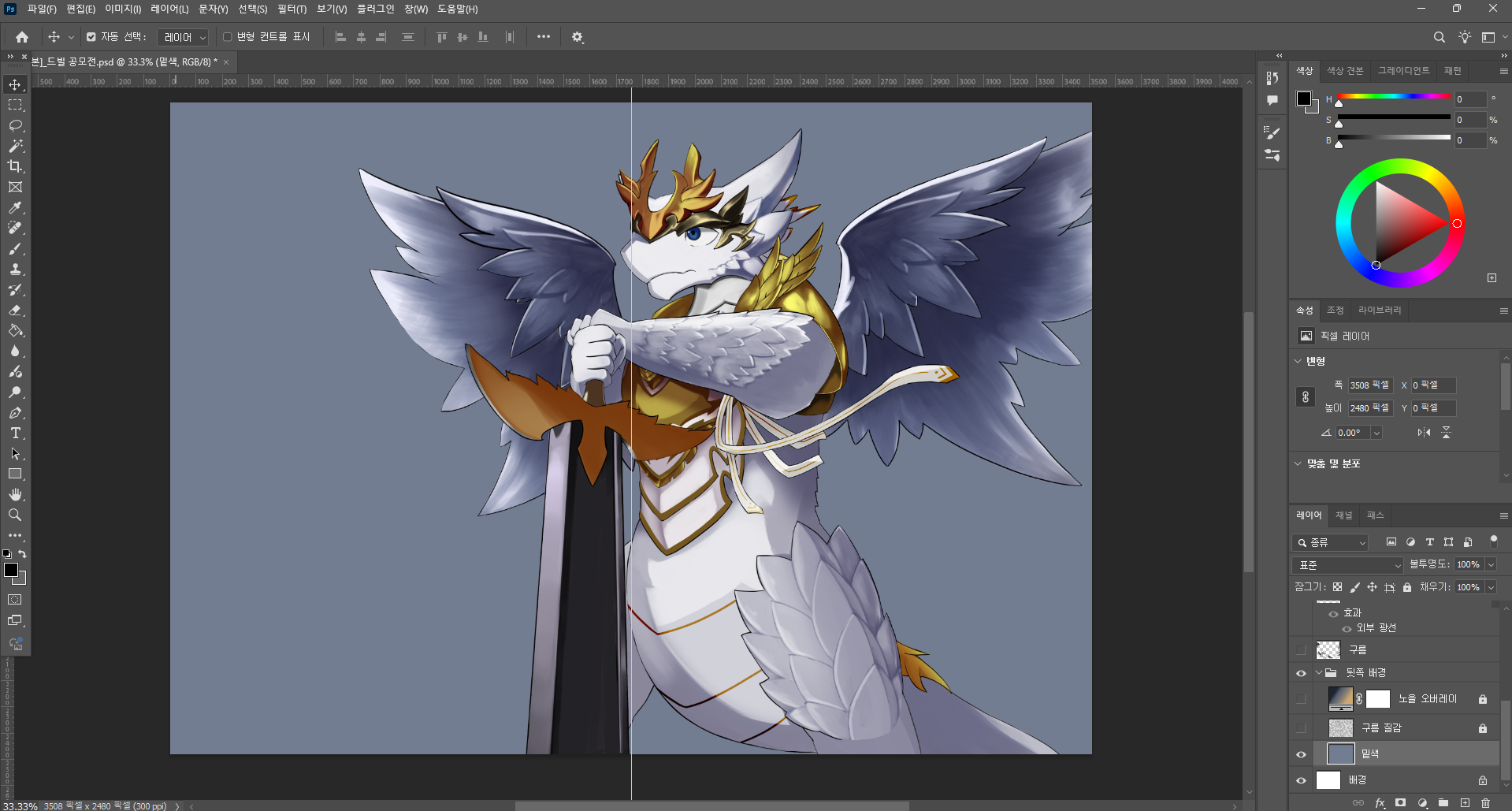Switch to the 조정 tab
Image resolution: width=1512 pixels, height=811 pixels.
point(1335,311)
